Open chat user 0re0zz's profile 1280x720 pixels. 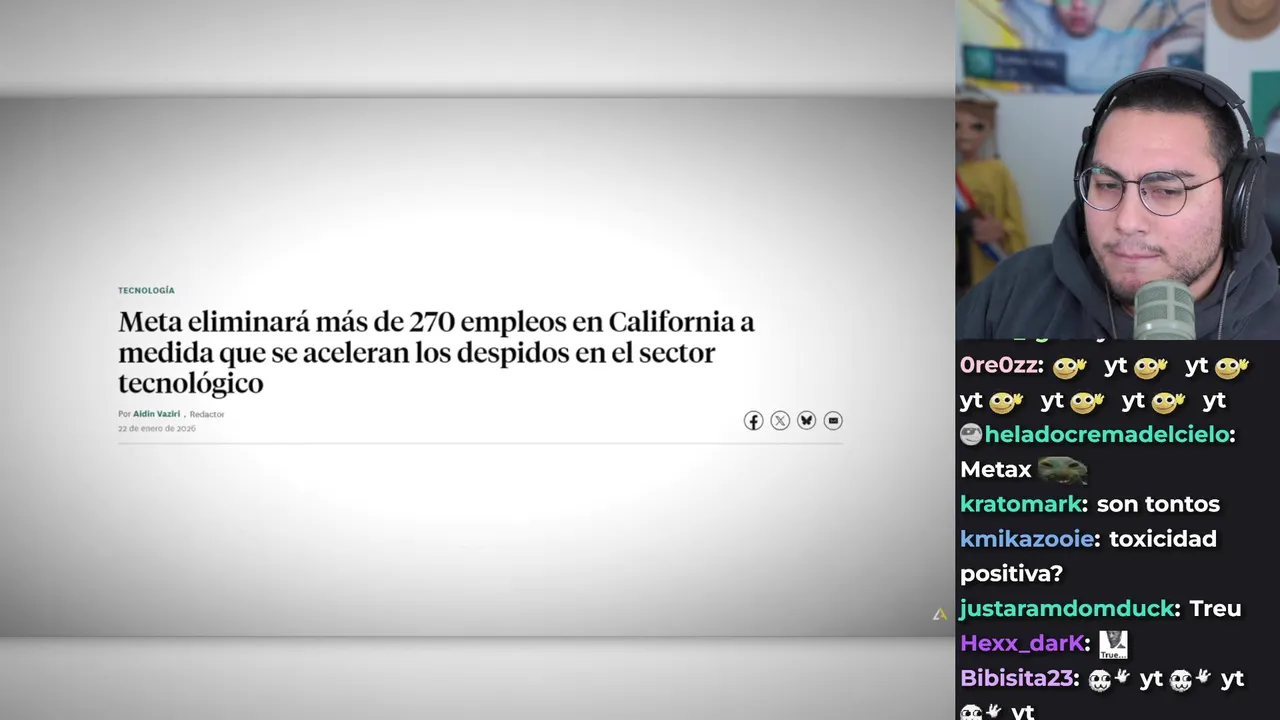coord(997,366)
